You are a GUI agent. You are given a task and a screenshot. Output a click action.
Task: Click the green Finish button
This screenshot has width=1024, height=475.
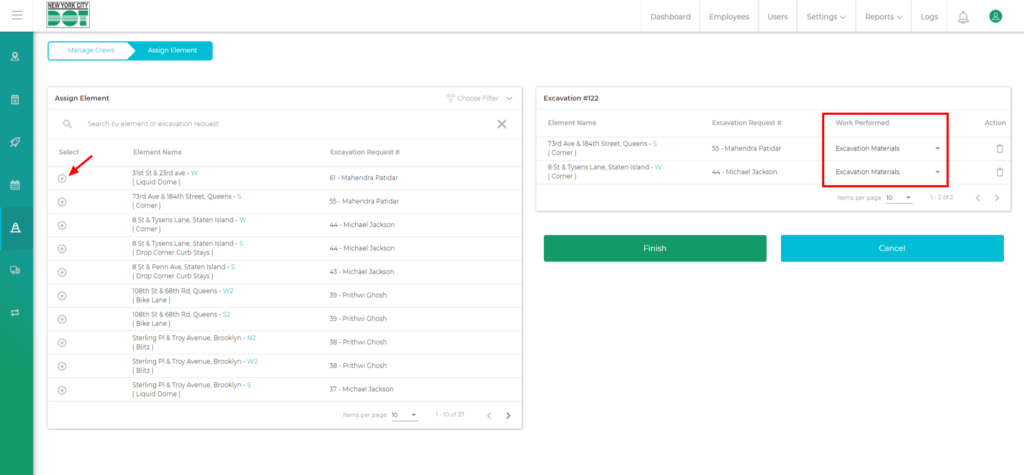654,248
